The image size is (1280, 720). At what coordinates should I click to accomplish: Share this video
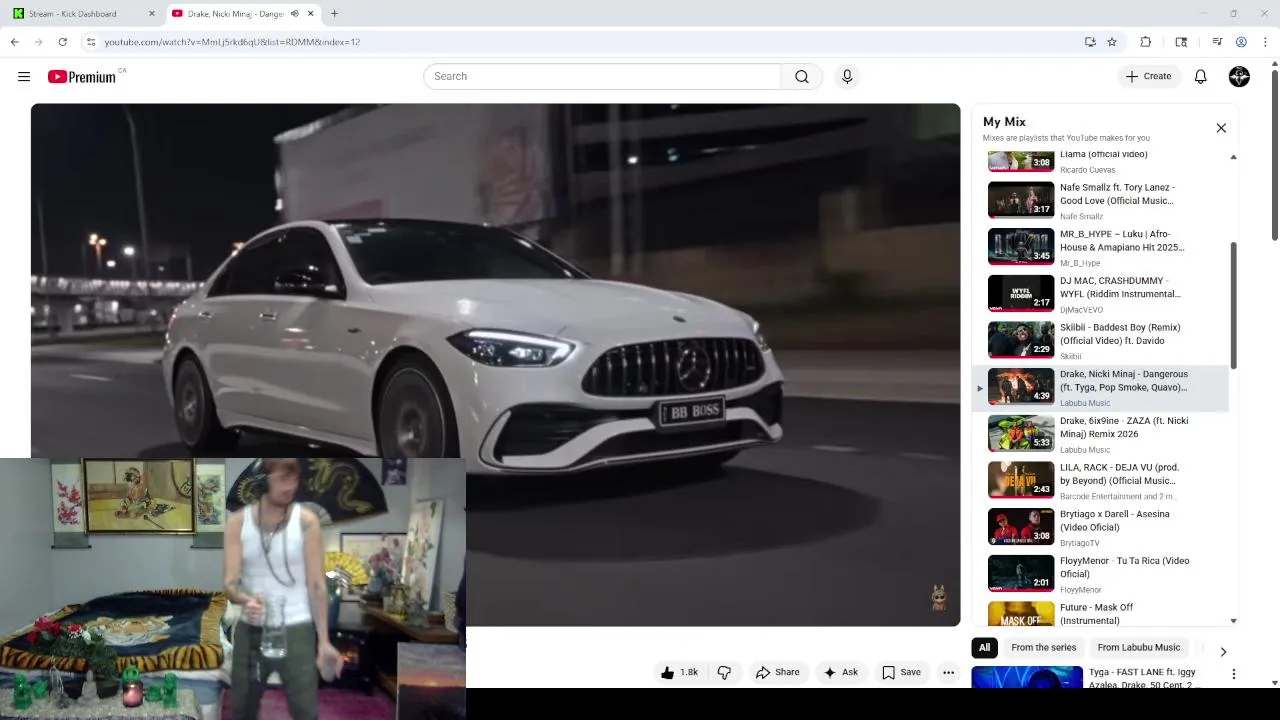click(778, 672)
